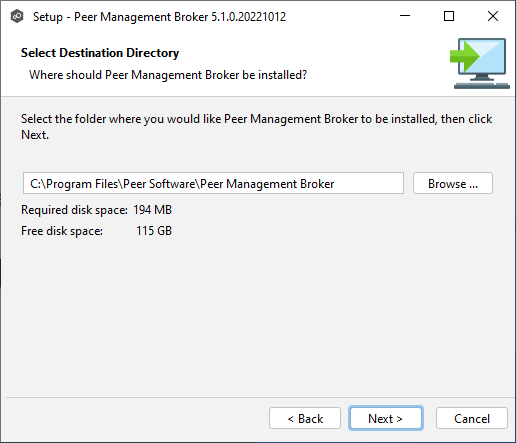Return to the previous step with Back
The width and height of the screenshot is (516, 443).
[x=305, y=418]
